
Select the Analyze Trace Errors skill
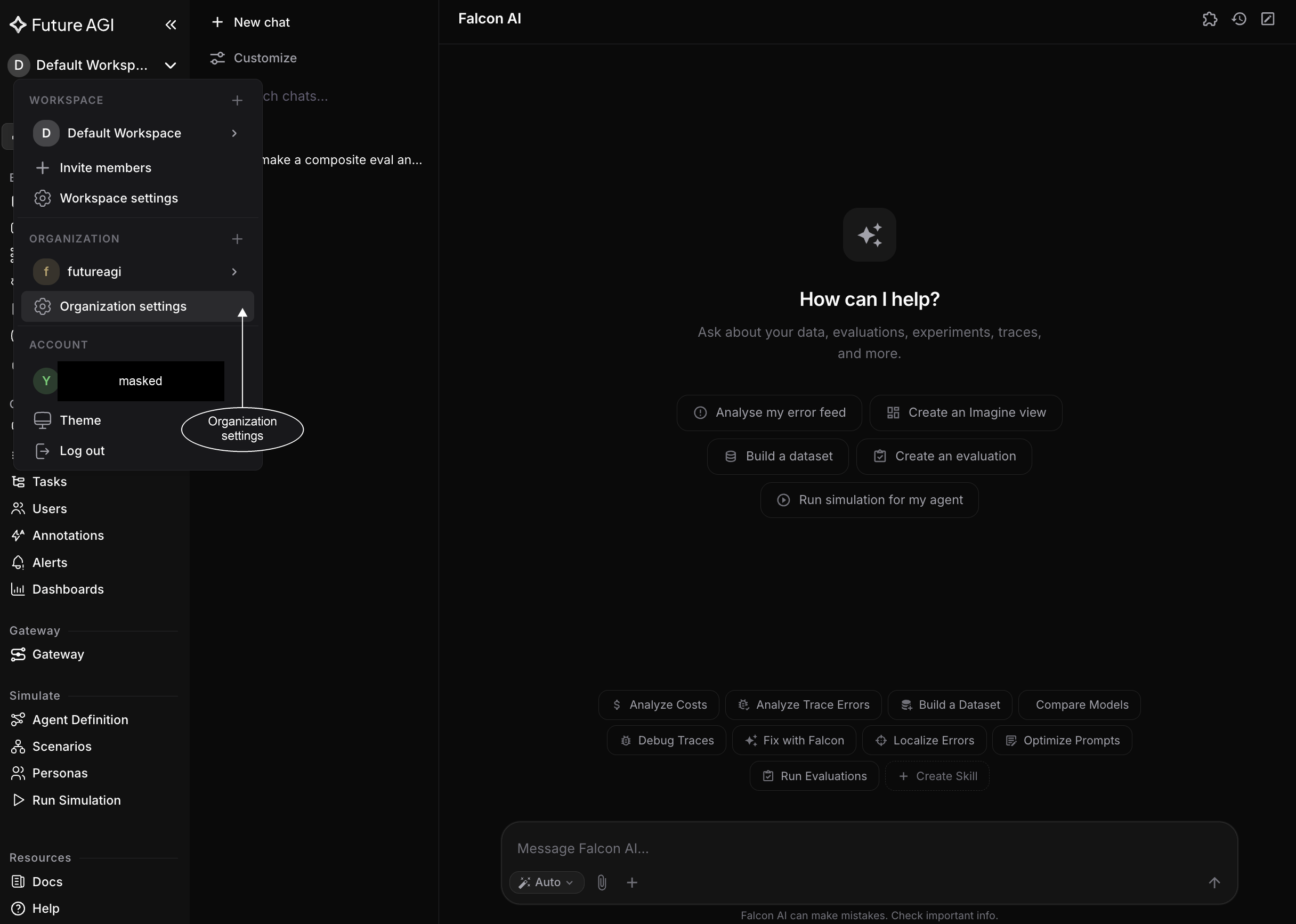(x=803, y=705)
